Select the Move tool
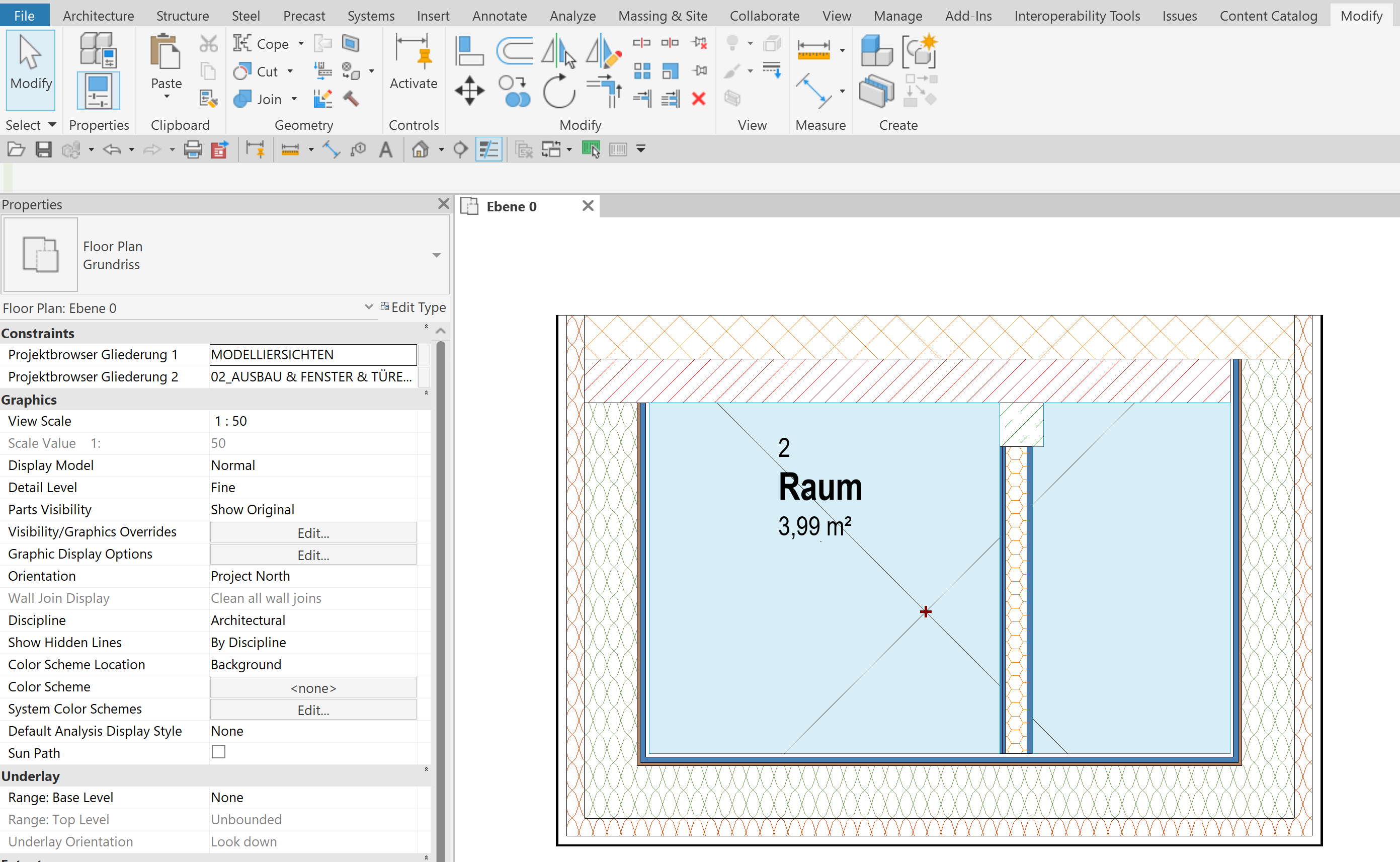The height and width of the screenshot is (862, 1400). point(468,90)
